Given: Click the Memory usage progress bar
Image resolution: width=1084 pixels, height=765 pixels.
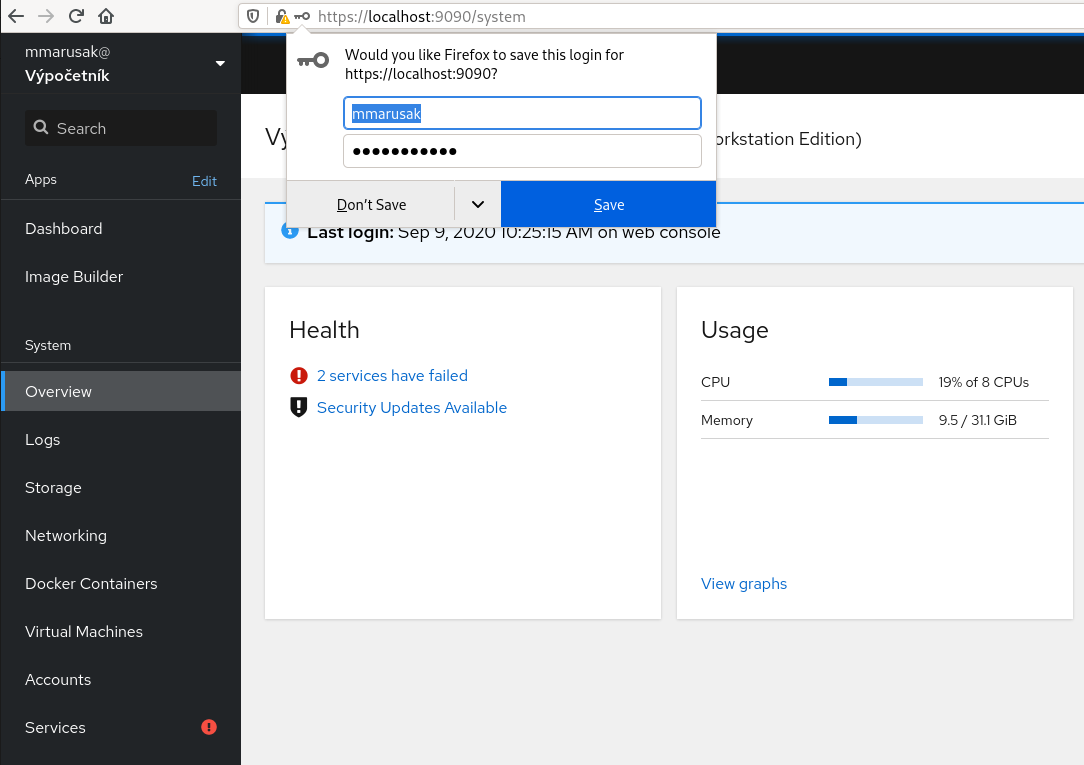Looking at the screenshot, I should [x=876, y=420].
